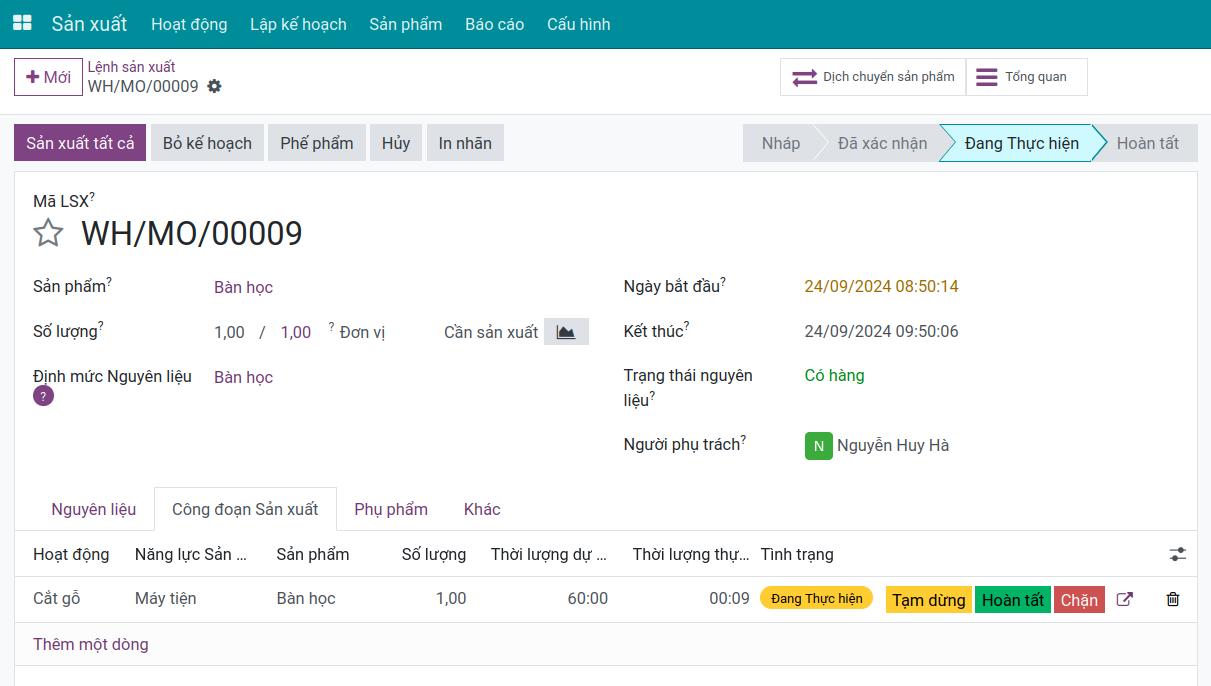Finish the work order with green Hoàn tất

click(x=1013, y=600)
